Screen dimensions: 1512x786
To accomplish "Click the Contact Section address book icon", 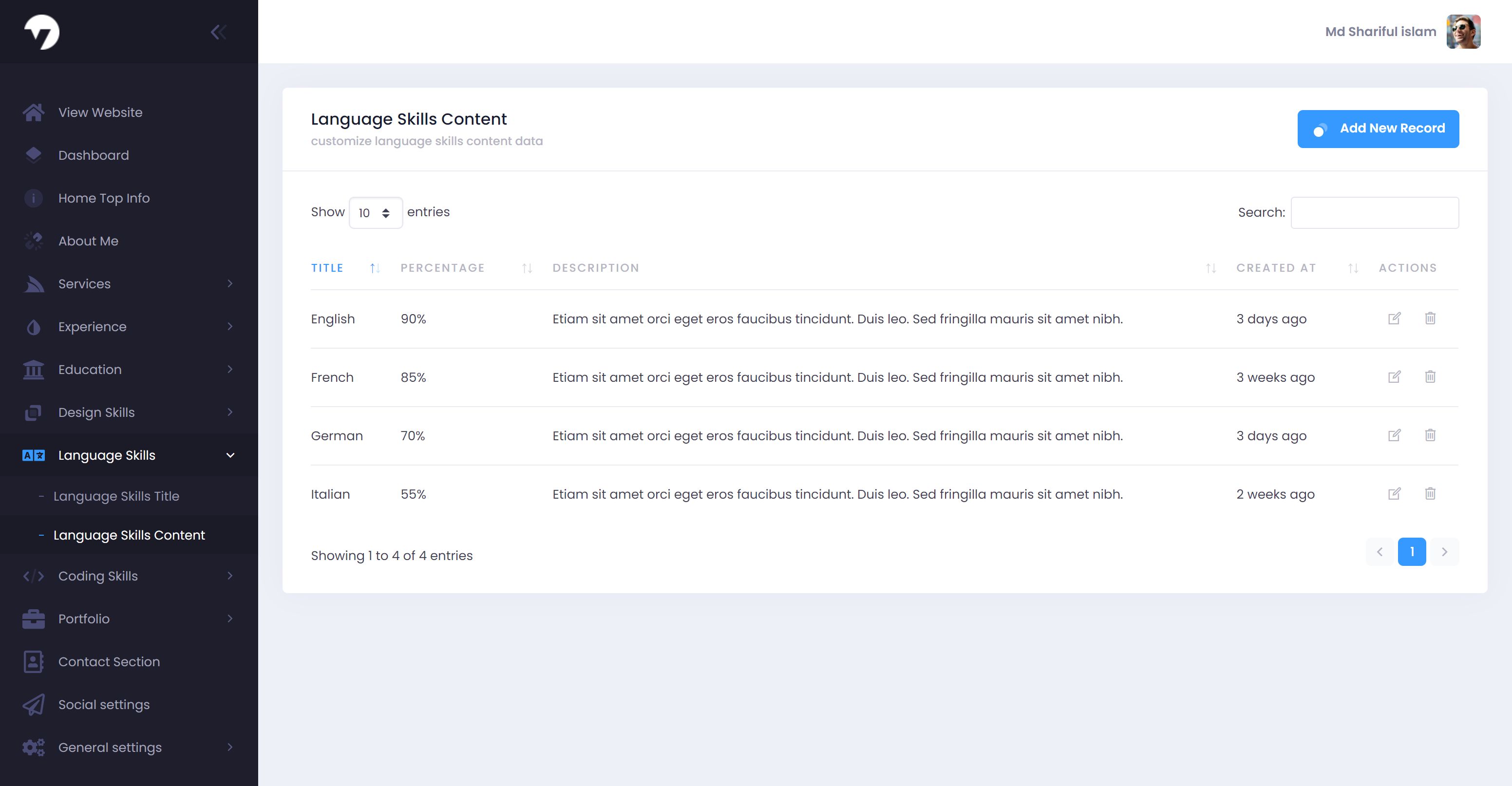I will point(34,661).
